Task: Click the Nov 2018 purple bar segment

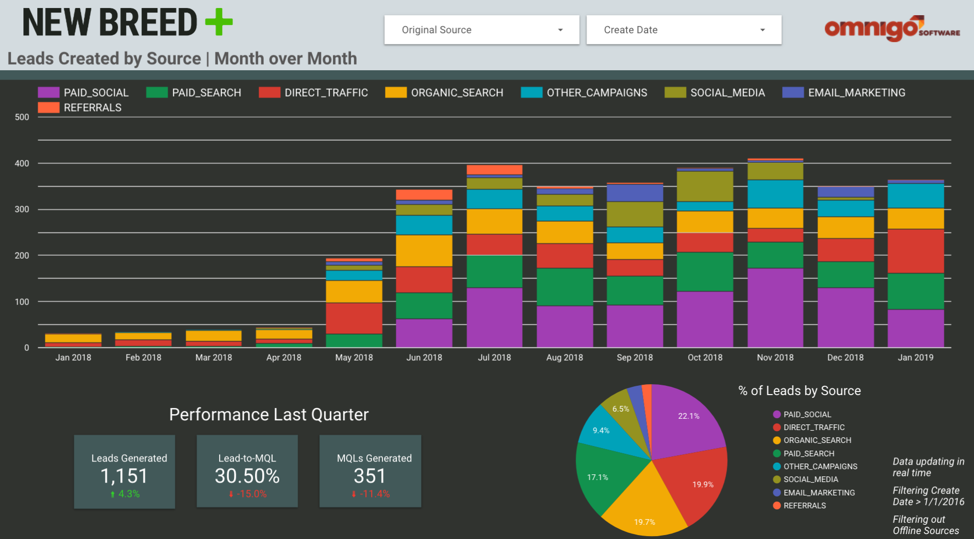Action: 776,308
